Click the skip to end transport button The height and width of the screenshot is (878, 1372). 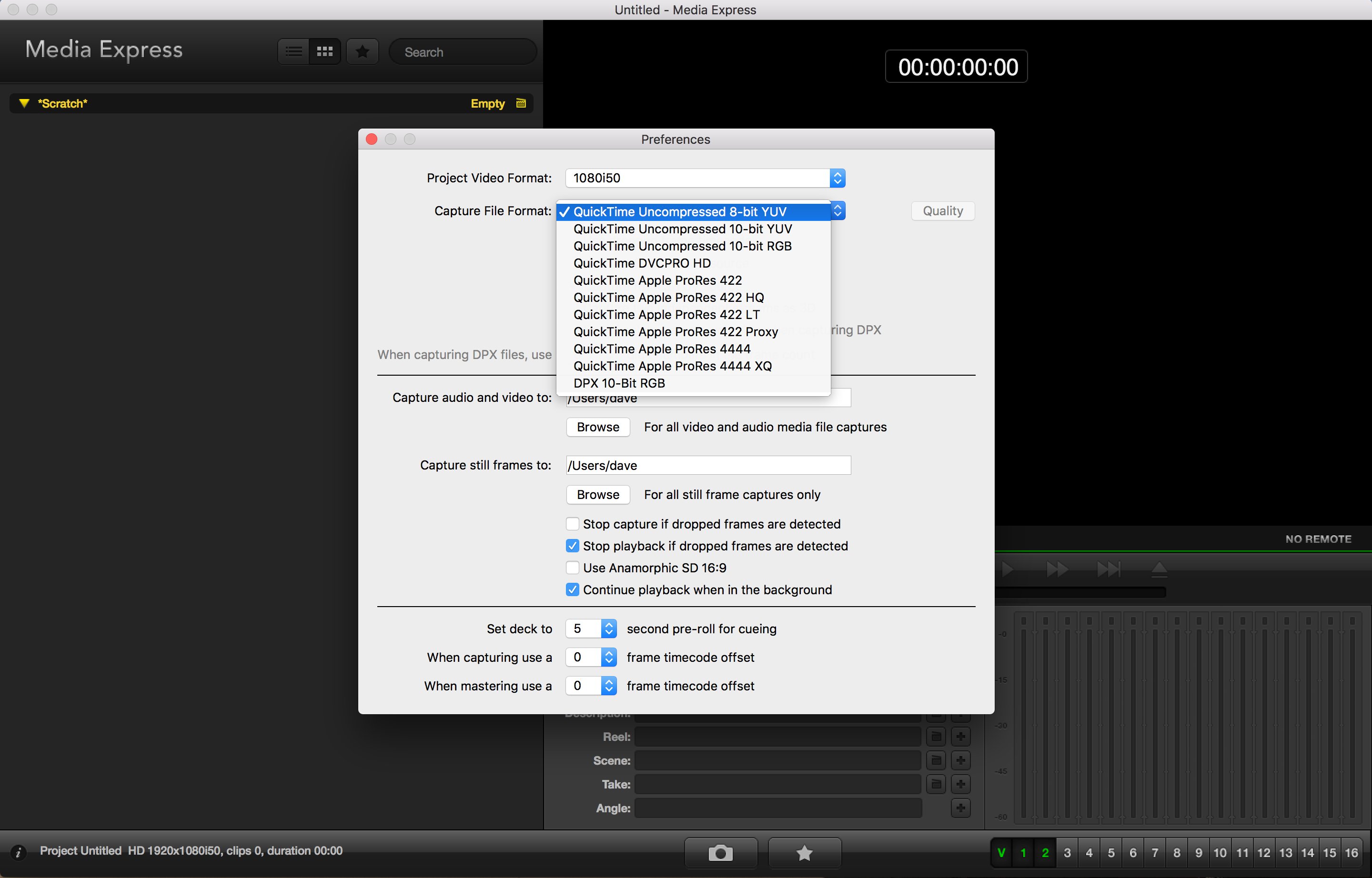point(1109,569)
